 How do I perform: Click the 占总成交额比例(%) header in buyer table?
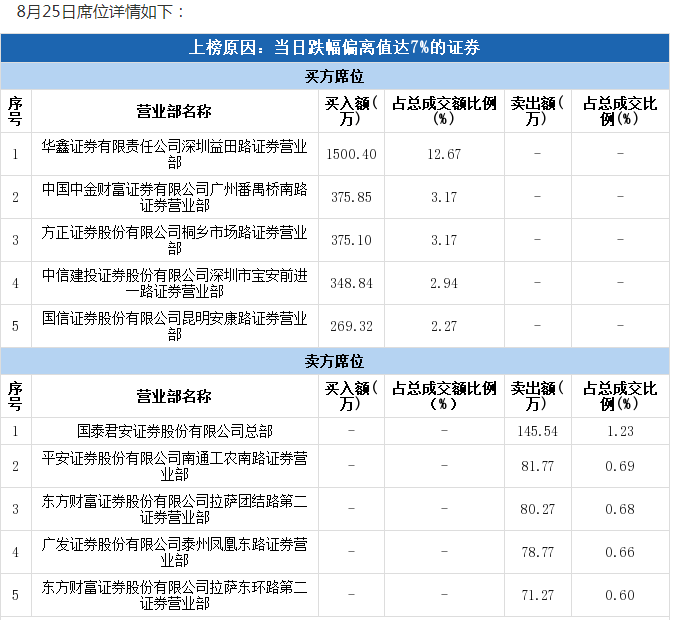pyautogui.click(x=444, y=111)
